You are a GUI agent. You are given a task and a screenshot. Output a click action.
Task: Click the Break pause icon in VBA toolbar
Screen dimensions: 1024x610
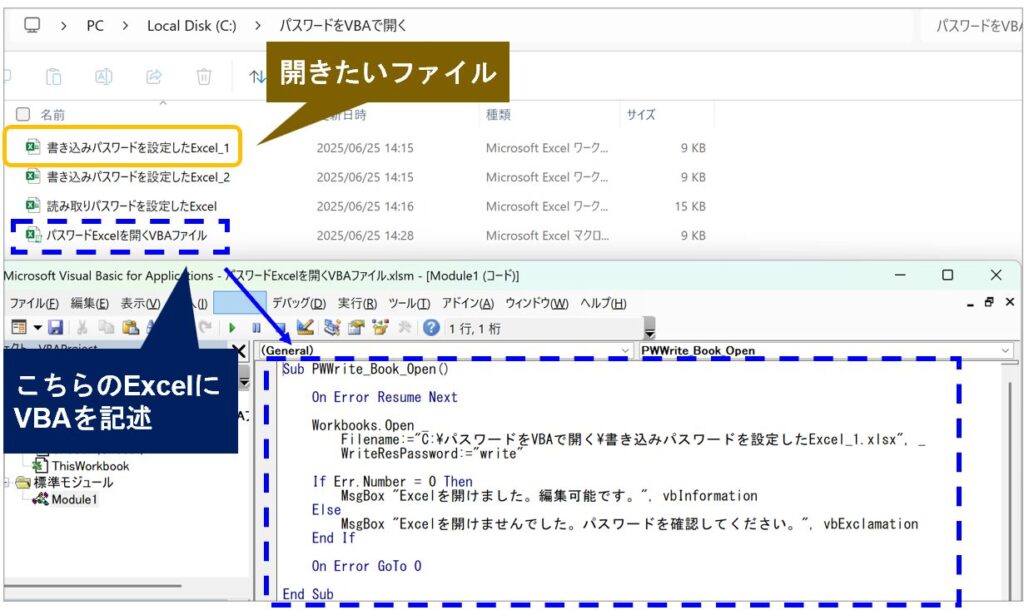(x=257, y=328)
